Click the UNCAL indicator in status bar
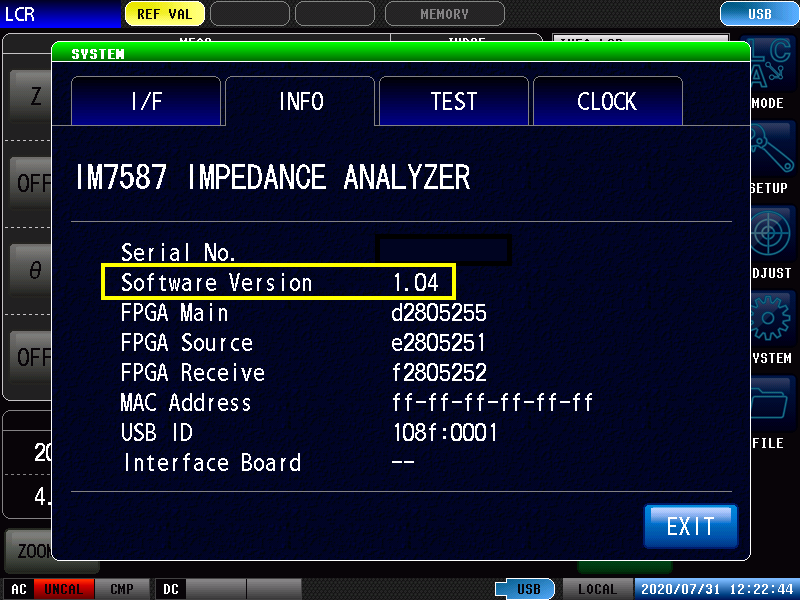 click(x=63, y=589)
